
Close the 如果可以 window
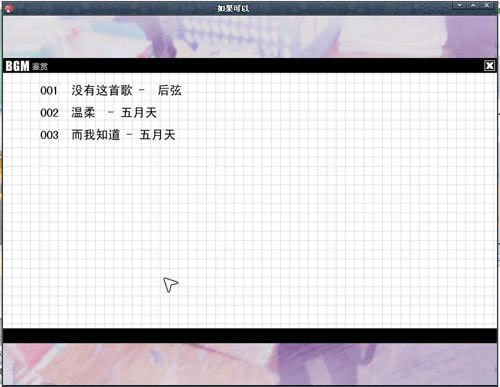coord(487,5)
